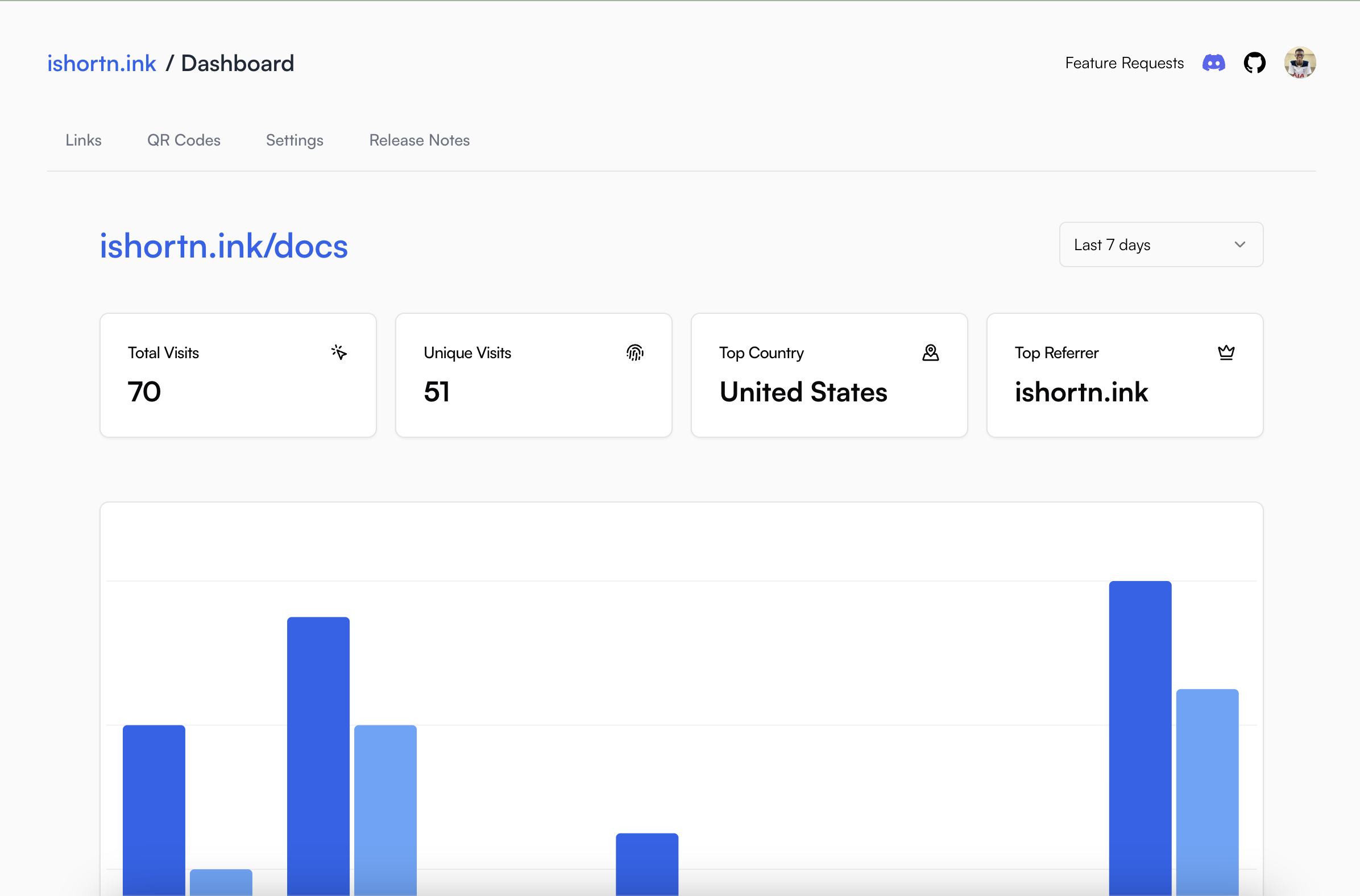The width and height of the screenshot is (1360, 896).
Task: Click the Unique Visits value 51
Action: (x=437, y=392)
